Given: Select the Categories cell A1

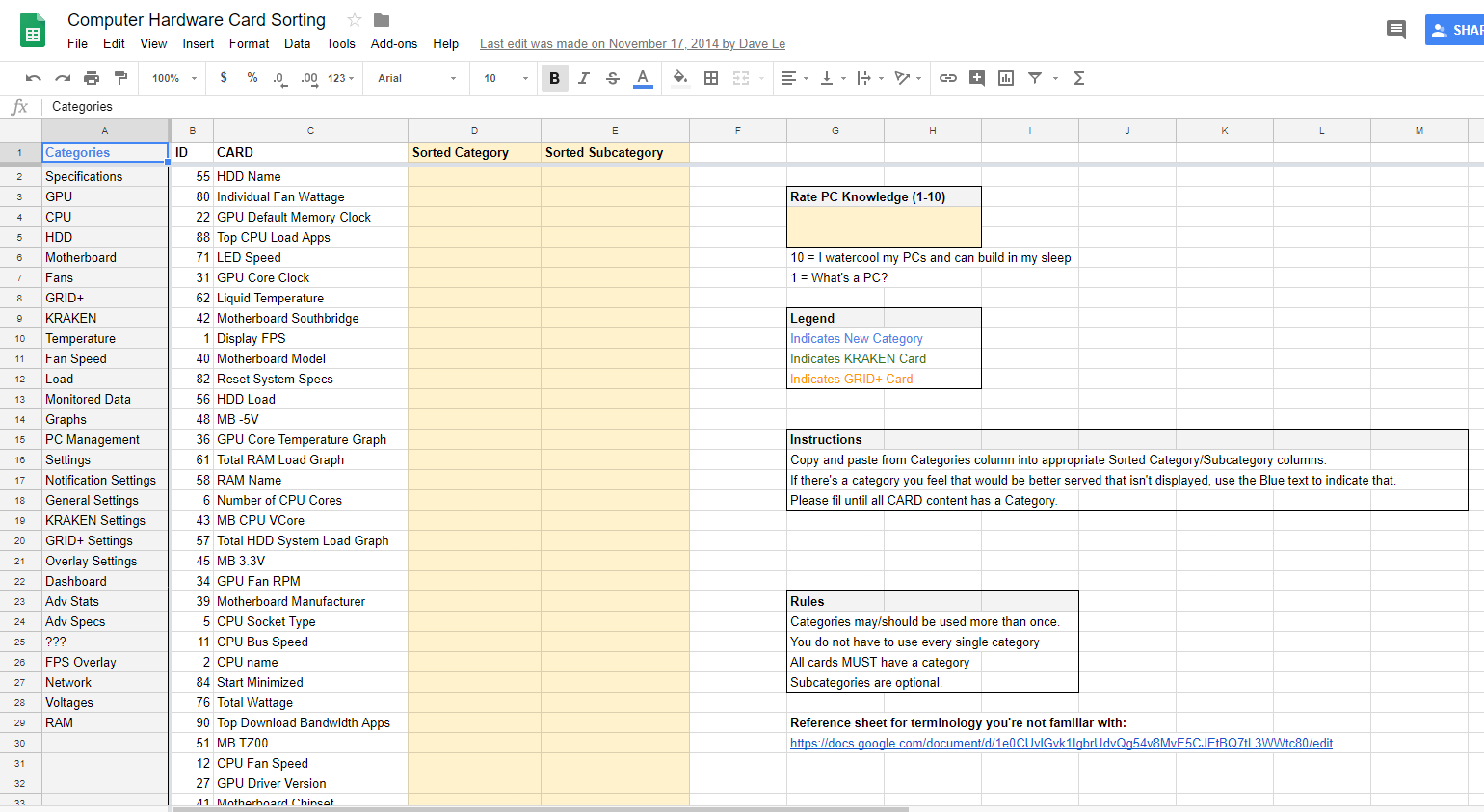Looking at the screenshot, I should 105,152.
